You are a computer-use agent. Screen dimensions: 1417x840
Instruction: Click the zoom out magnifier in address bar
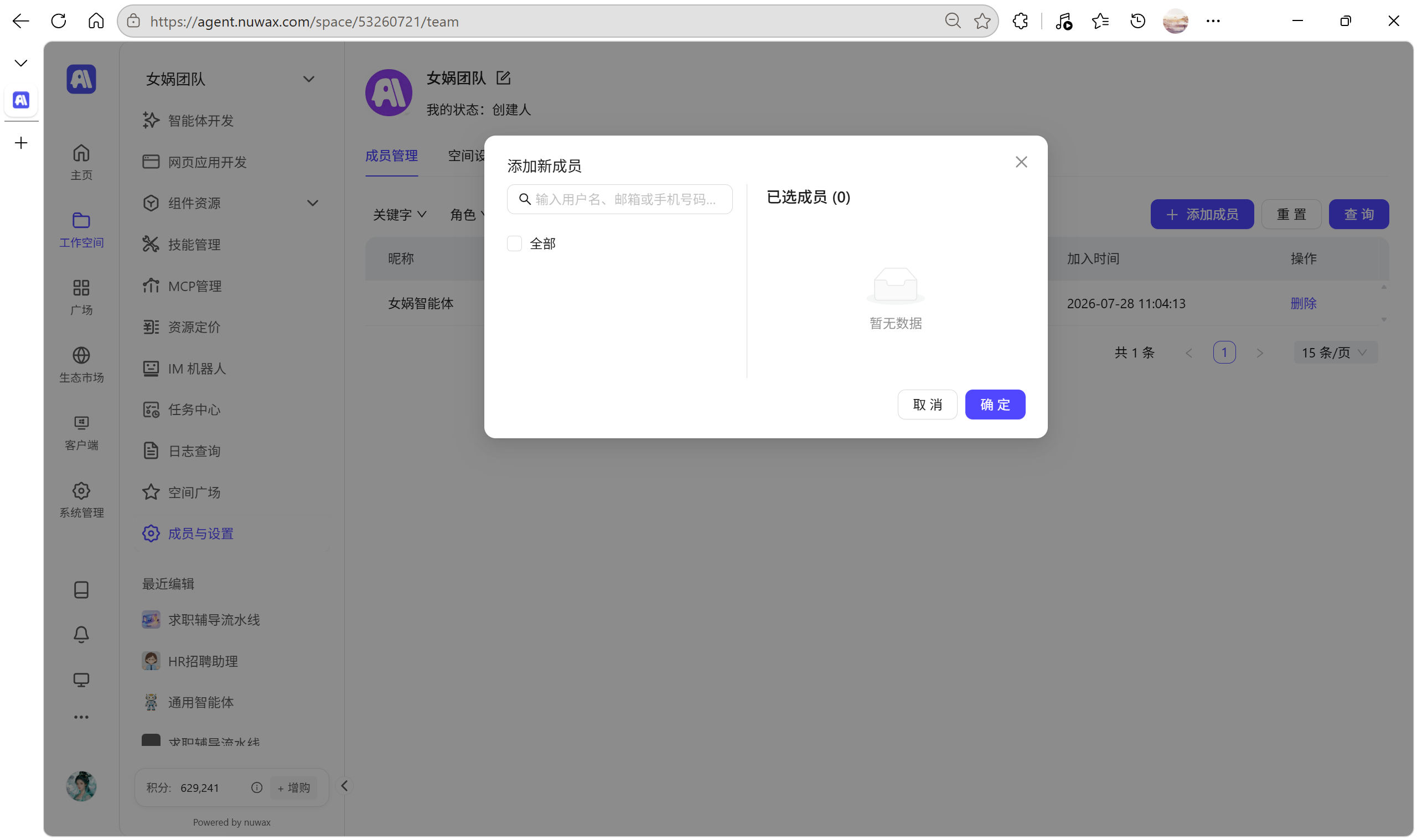[953, 21]
